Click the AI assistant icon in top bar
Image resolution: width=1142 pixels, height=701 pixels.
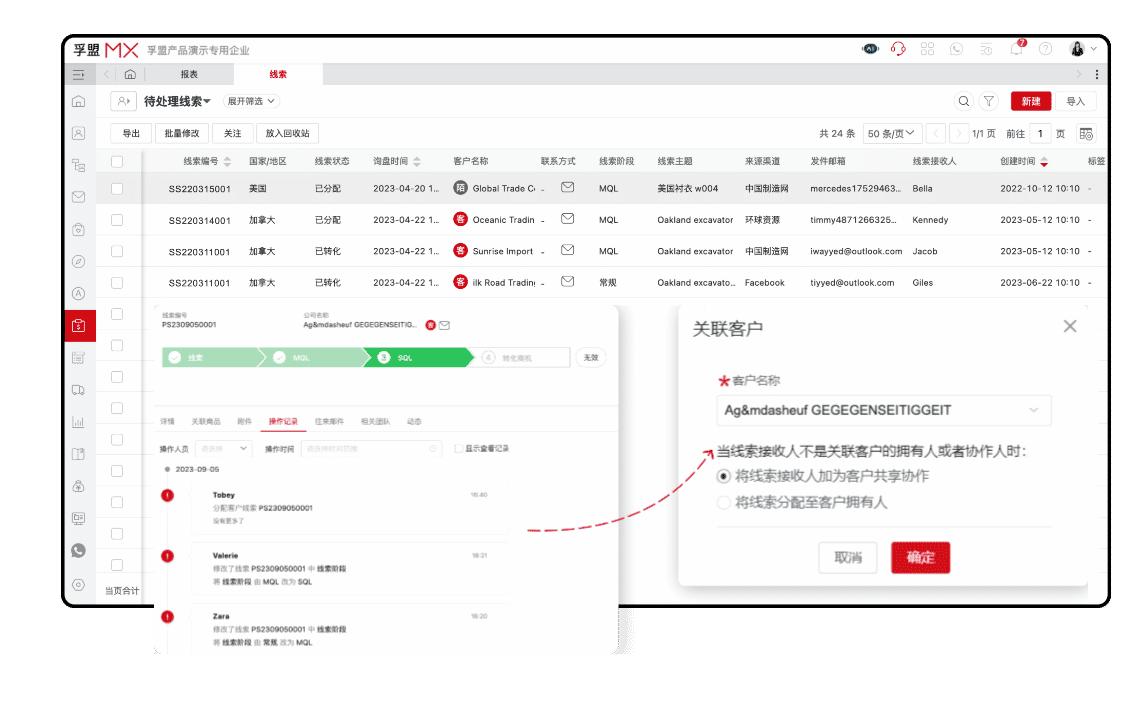(870, 48)
